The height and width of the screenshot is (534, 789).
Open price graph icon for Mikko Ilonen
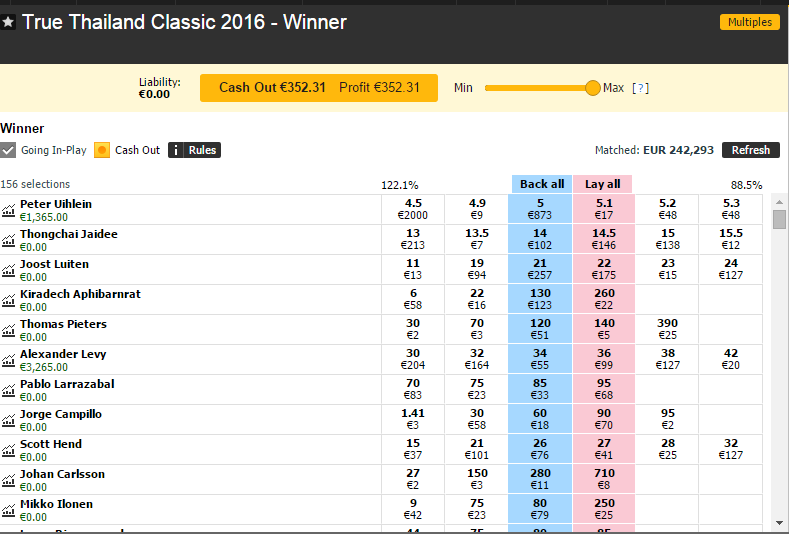coord(8,510)
